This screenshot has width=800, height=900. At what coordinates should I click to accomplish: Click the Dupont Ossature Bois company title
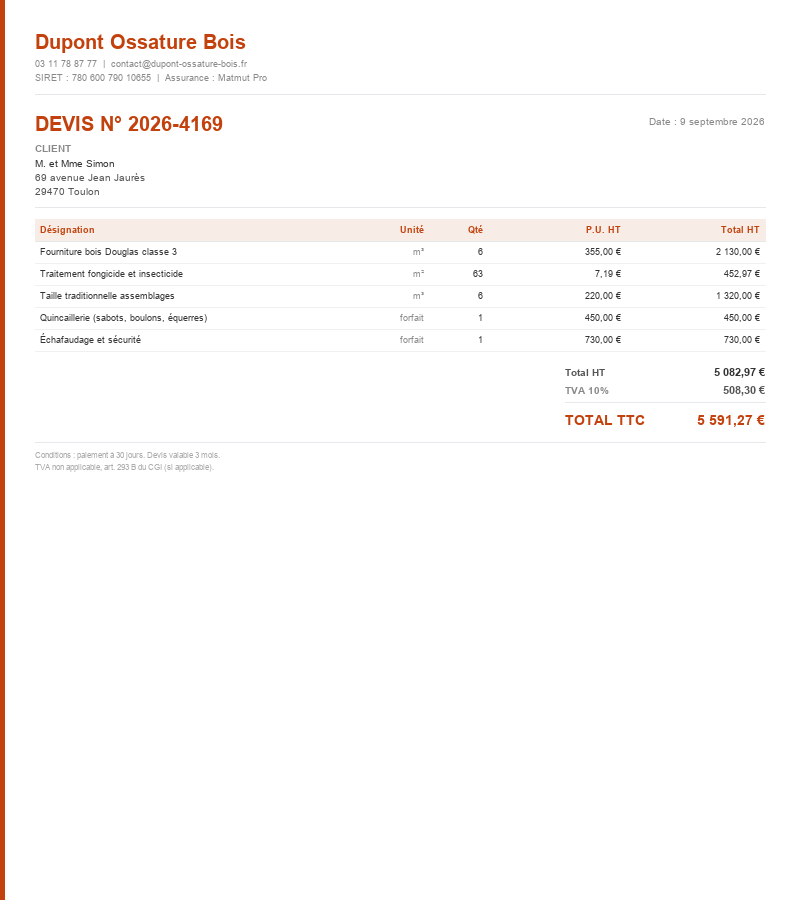140,42
